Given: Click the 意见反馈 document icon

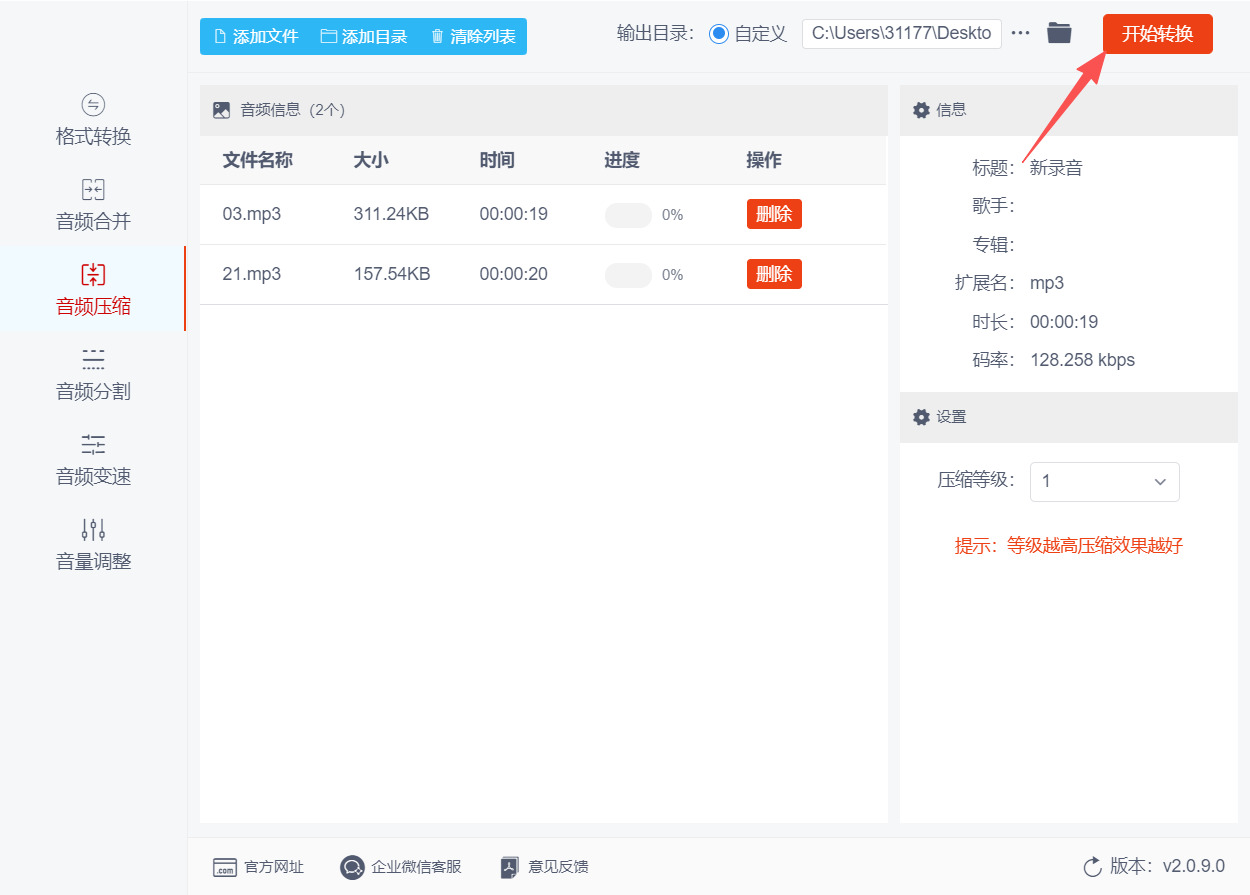Looking at the screenshot, I should (x=510, y=867).
